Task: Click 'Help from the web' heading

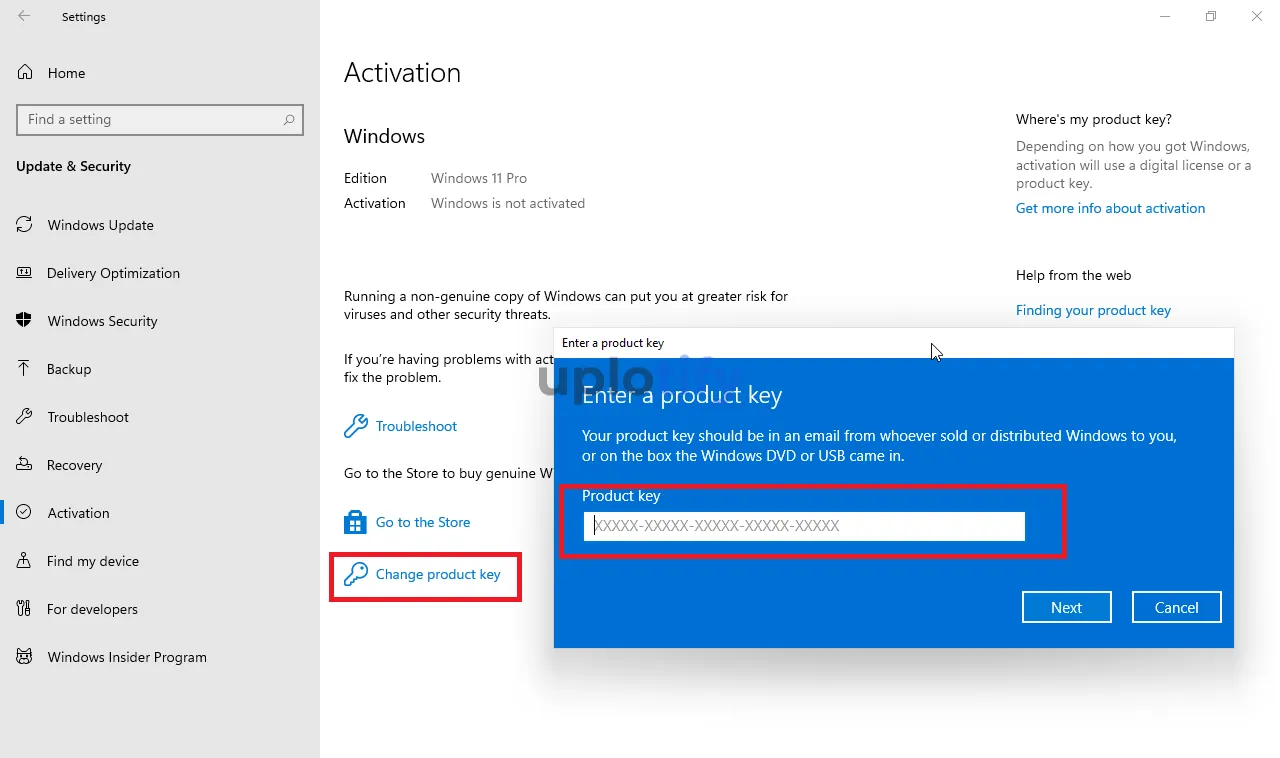Action: pos(1074,275)
